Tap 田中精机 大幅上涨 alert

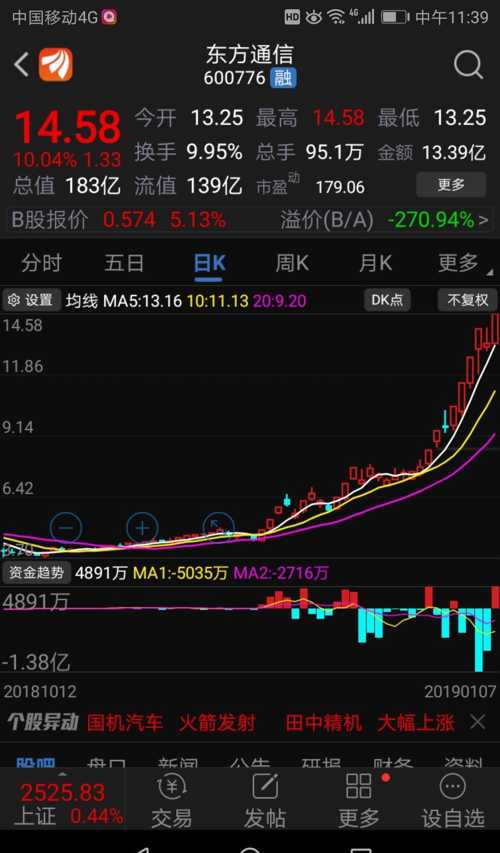pyautogui.click(x=369, y=722)
